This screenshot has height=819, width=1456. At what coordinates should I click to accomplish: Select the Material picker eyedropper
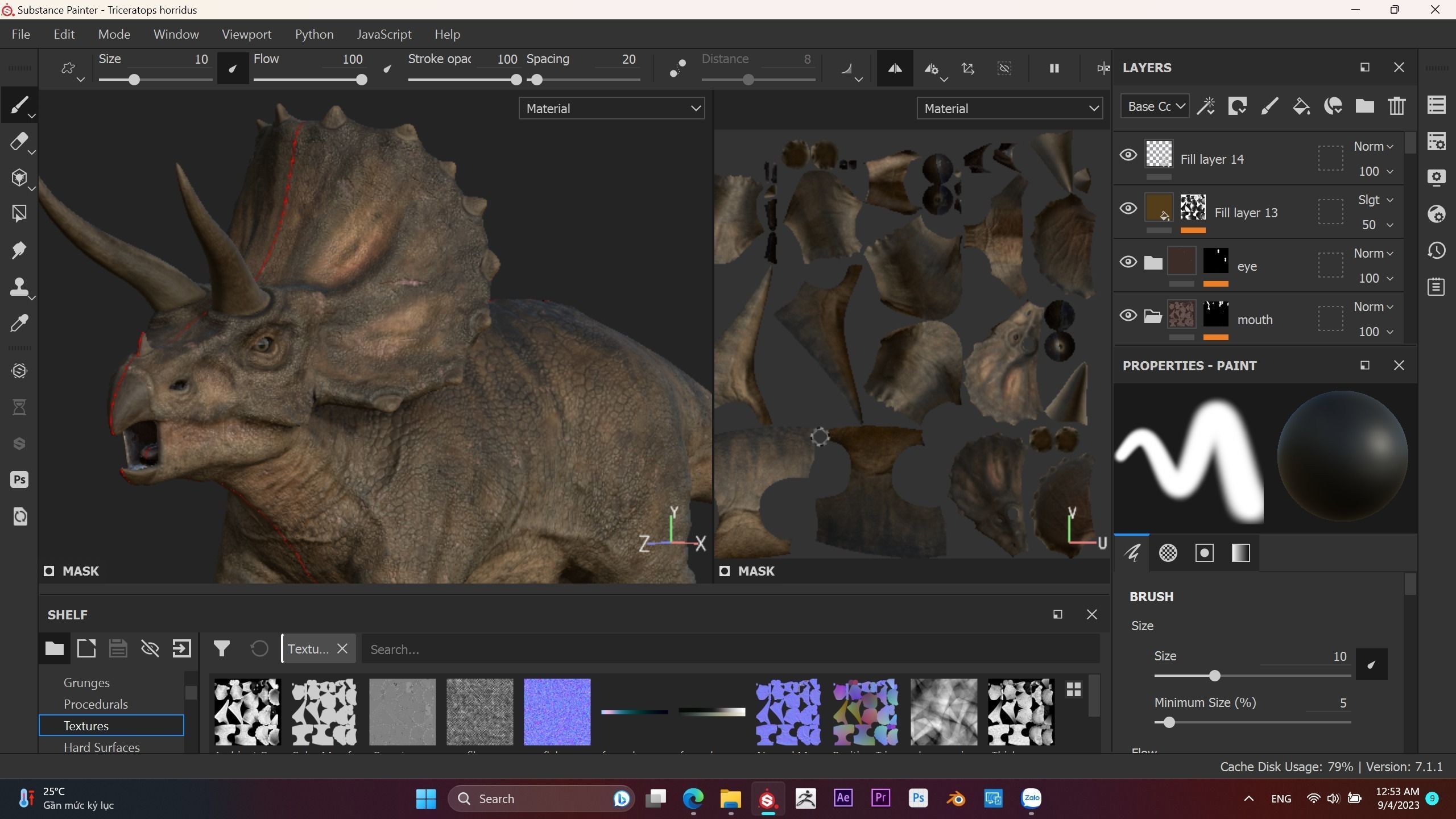point(18,323)
